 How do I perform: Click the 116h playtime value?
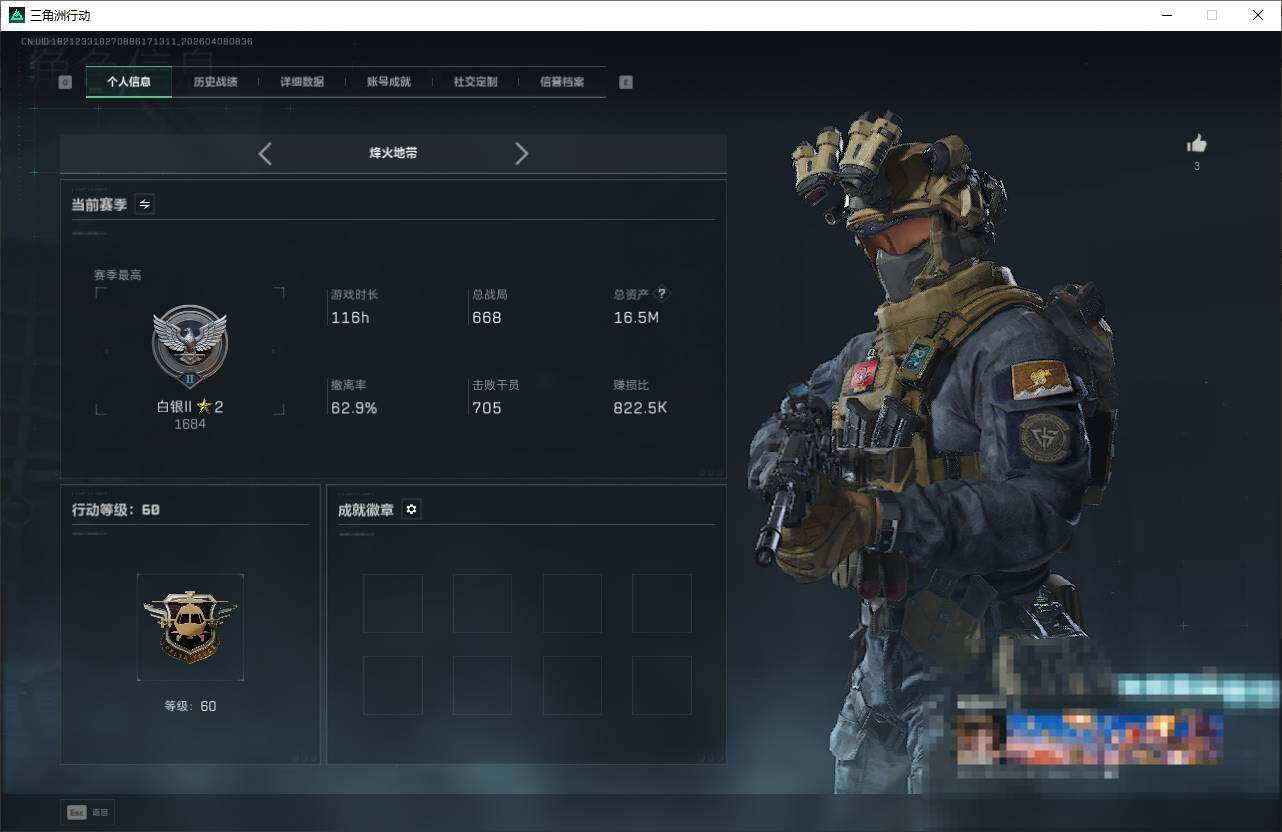click(350, 318)
